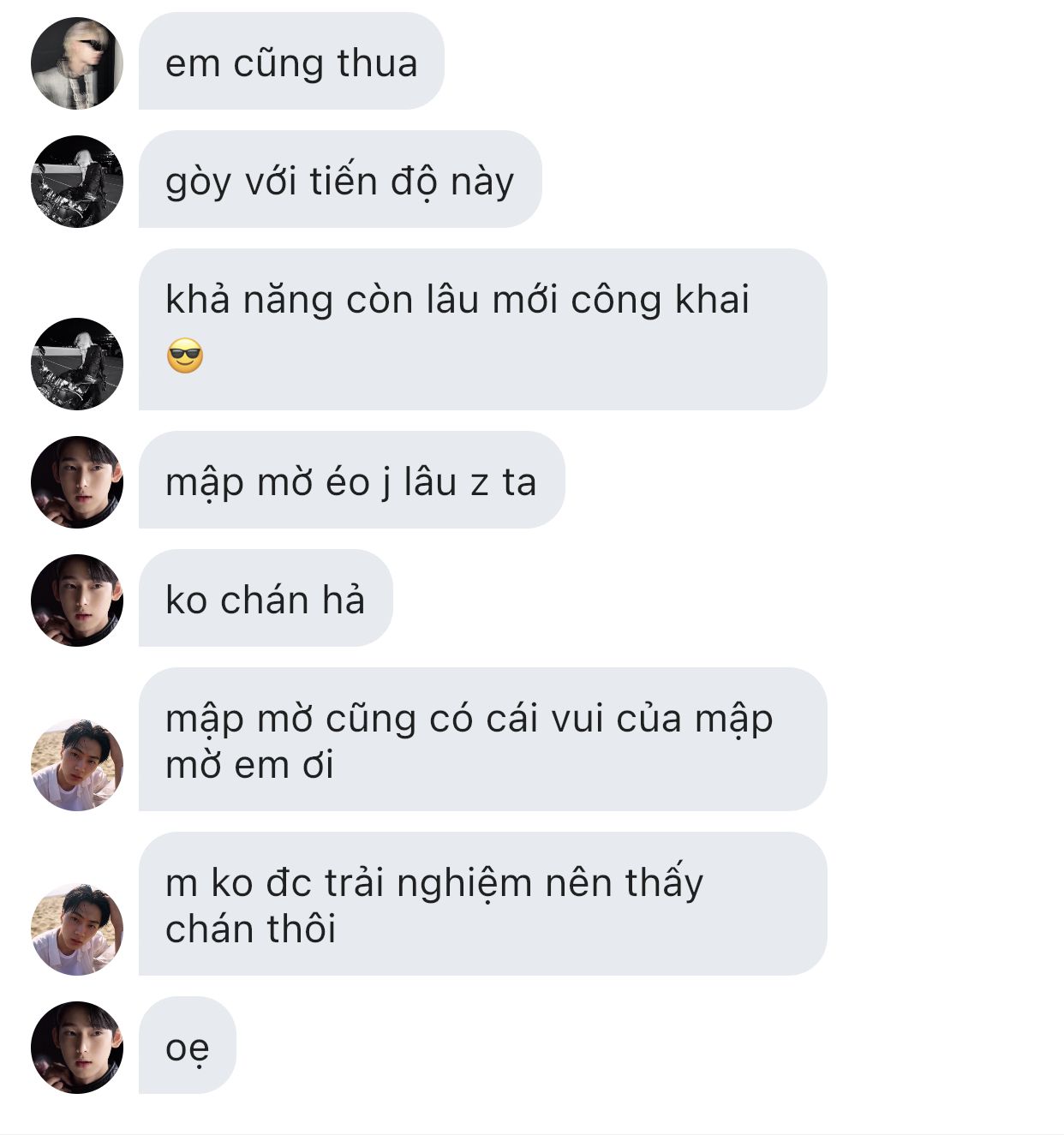Click the text 'mờ em ơi' in the bubble

249,765
